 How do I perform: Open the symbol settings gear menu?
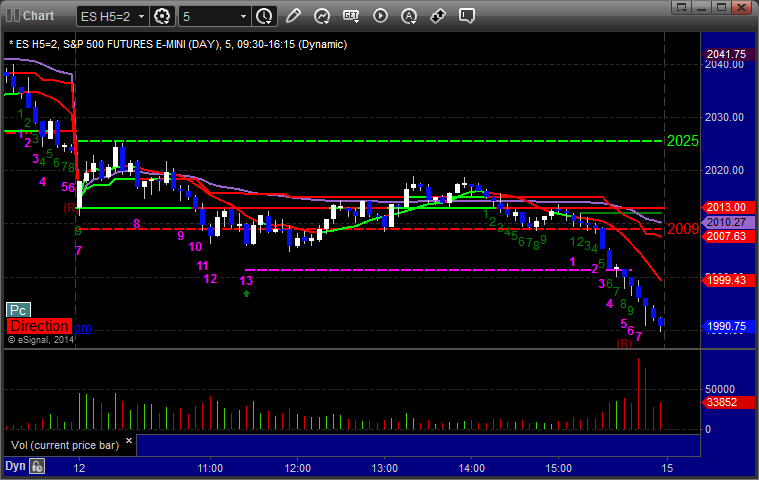pos(162,16)
